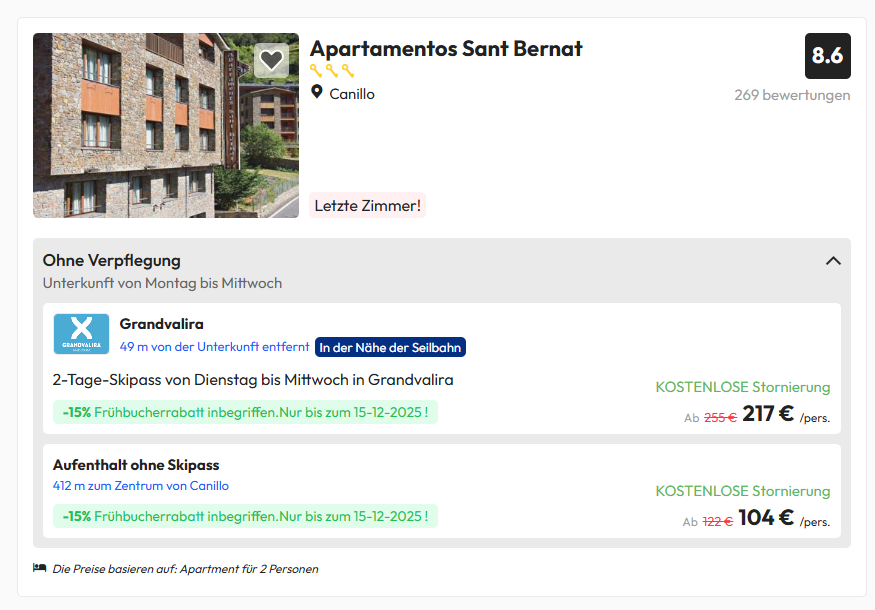Collapse the Ohne Verpflegung section chevron

click(x=833, y=261)
